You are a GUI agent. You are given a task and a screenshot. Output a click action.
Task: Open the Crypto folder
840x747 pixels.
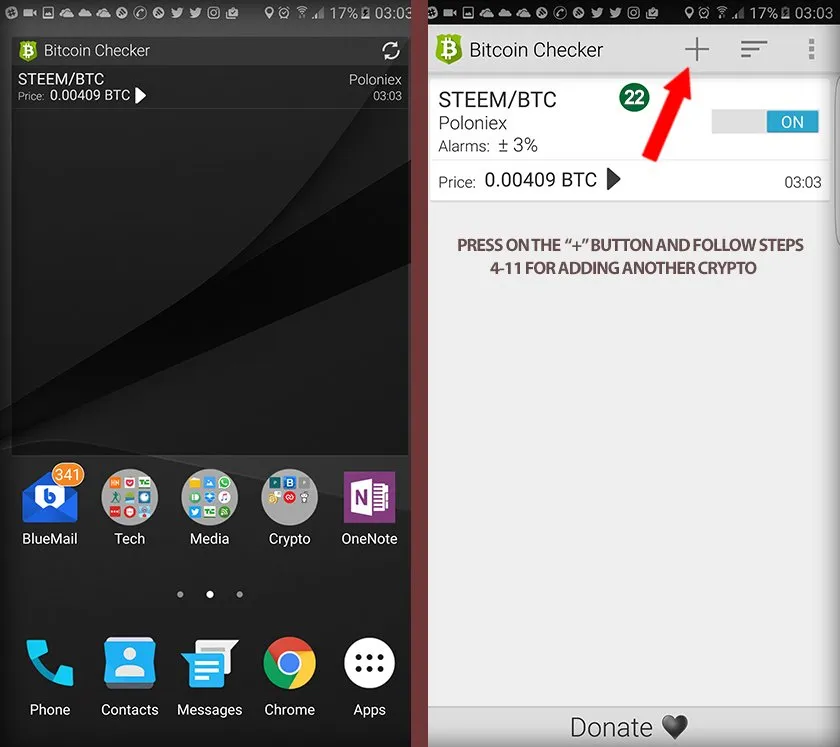coord(289,507)
